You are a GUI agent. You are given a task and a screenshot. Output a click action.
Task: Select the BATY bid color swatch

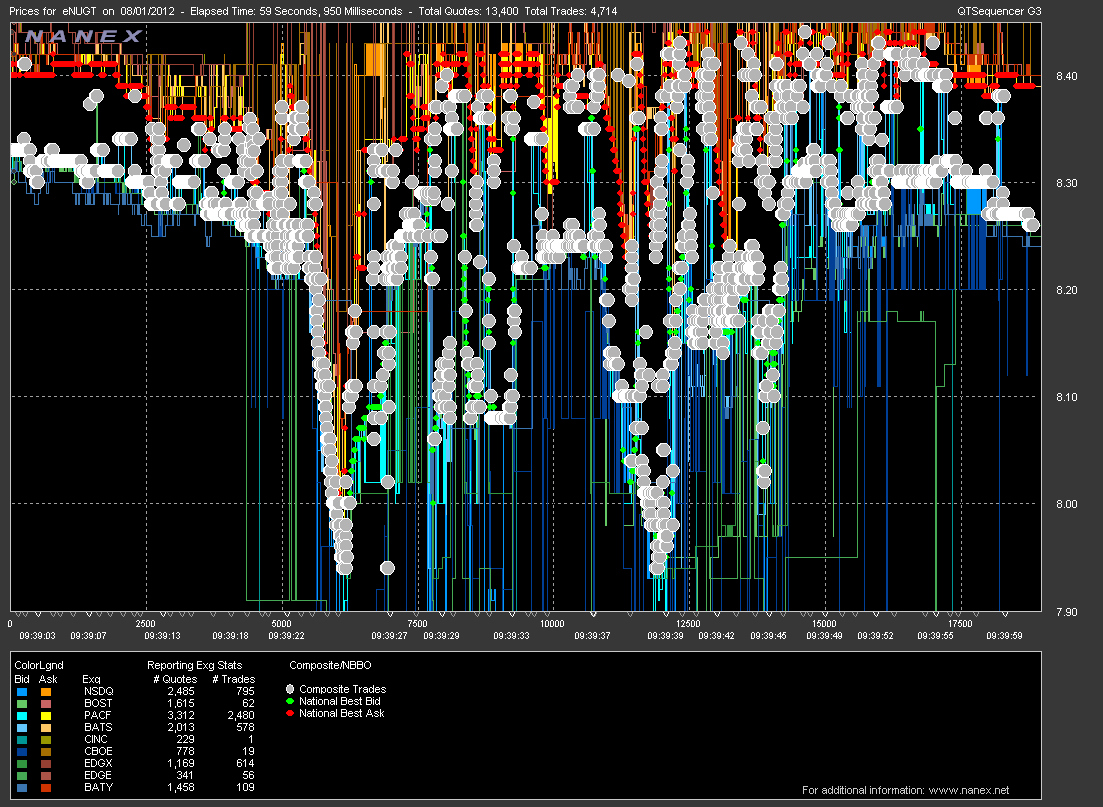tap(22, 787)
